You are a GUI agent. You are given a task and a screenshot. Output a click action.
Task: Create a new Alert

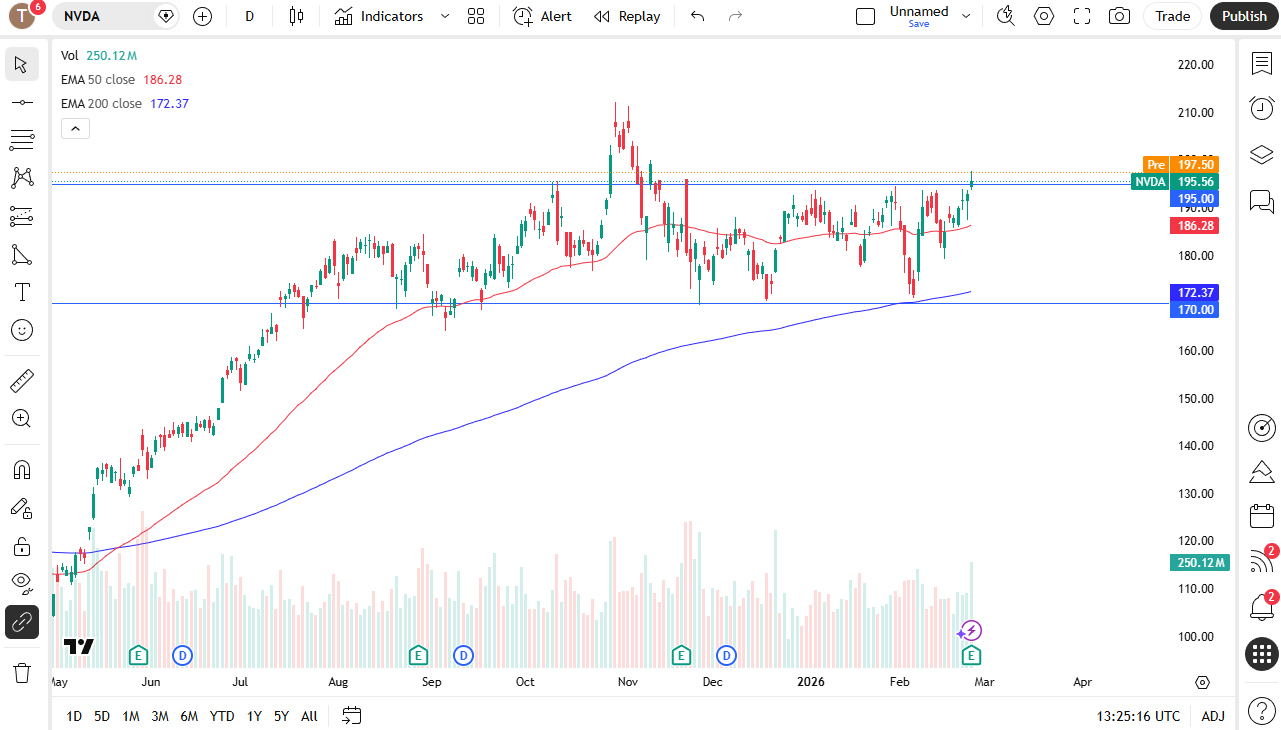point(543,16)
